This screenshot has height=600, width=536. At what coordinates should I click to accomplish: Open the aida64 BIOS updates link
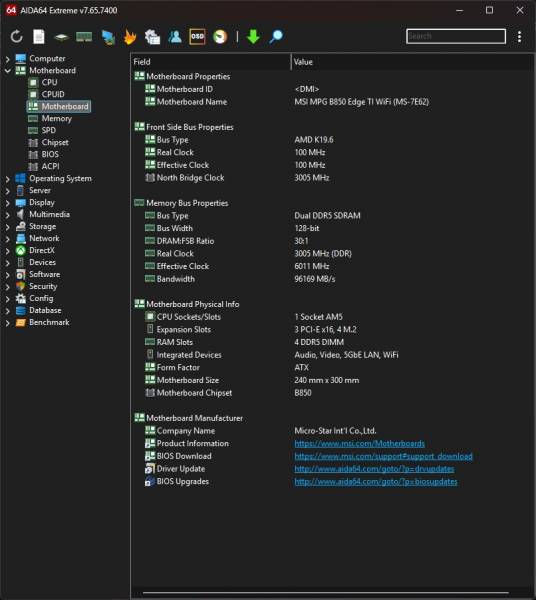[x=376, y=481]
